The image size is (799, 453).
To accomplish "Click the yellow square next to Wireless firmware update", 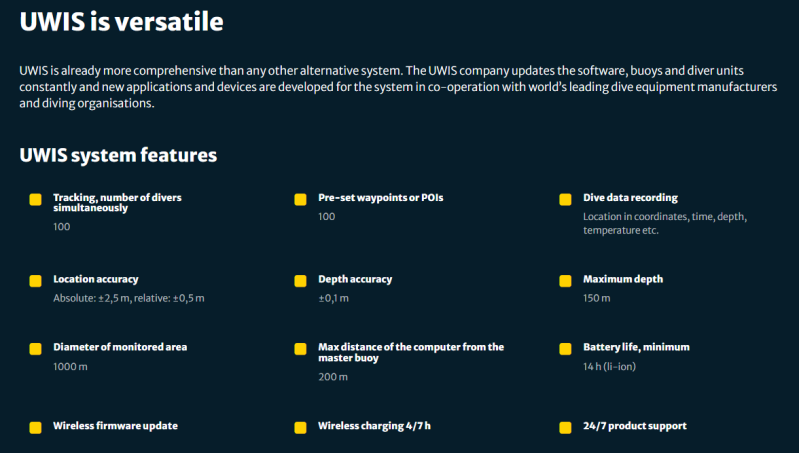I will 35,427.
